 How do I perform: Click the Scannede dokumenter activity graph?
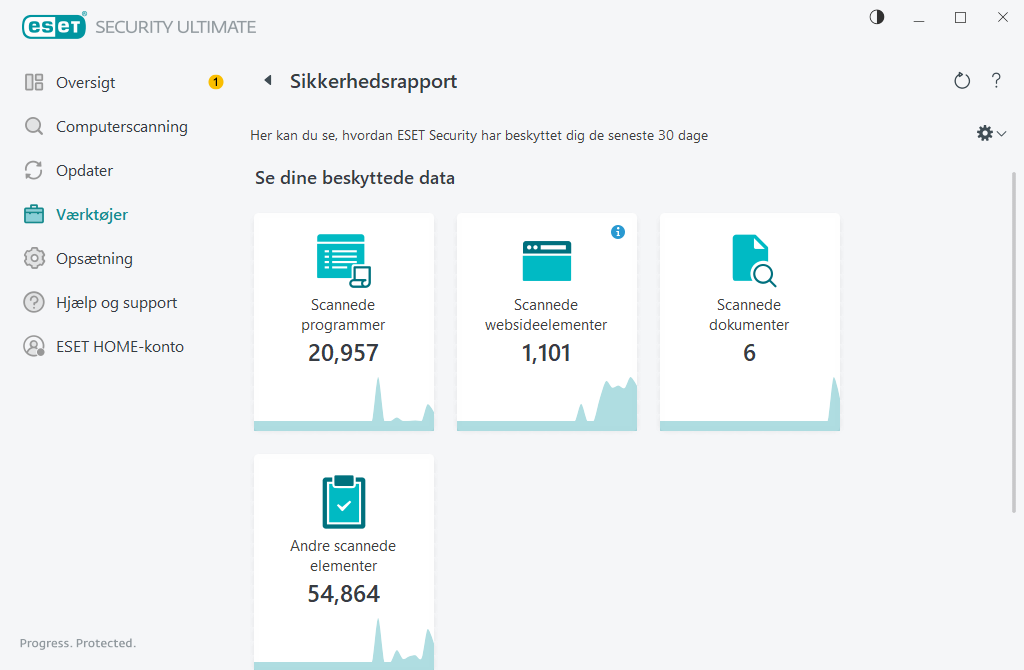point(750,404)
